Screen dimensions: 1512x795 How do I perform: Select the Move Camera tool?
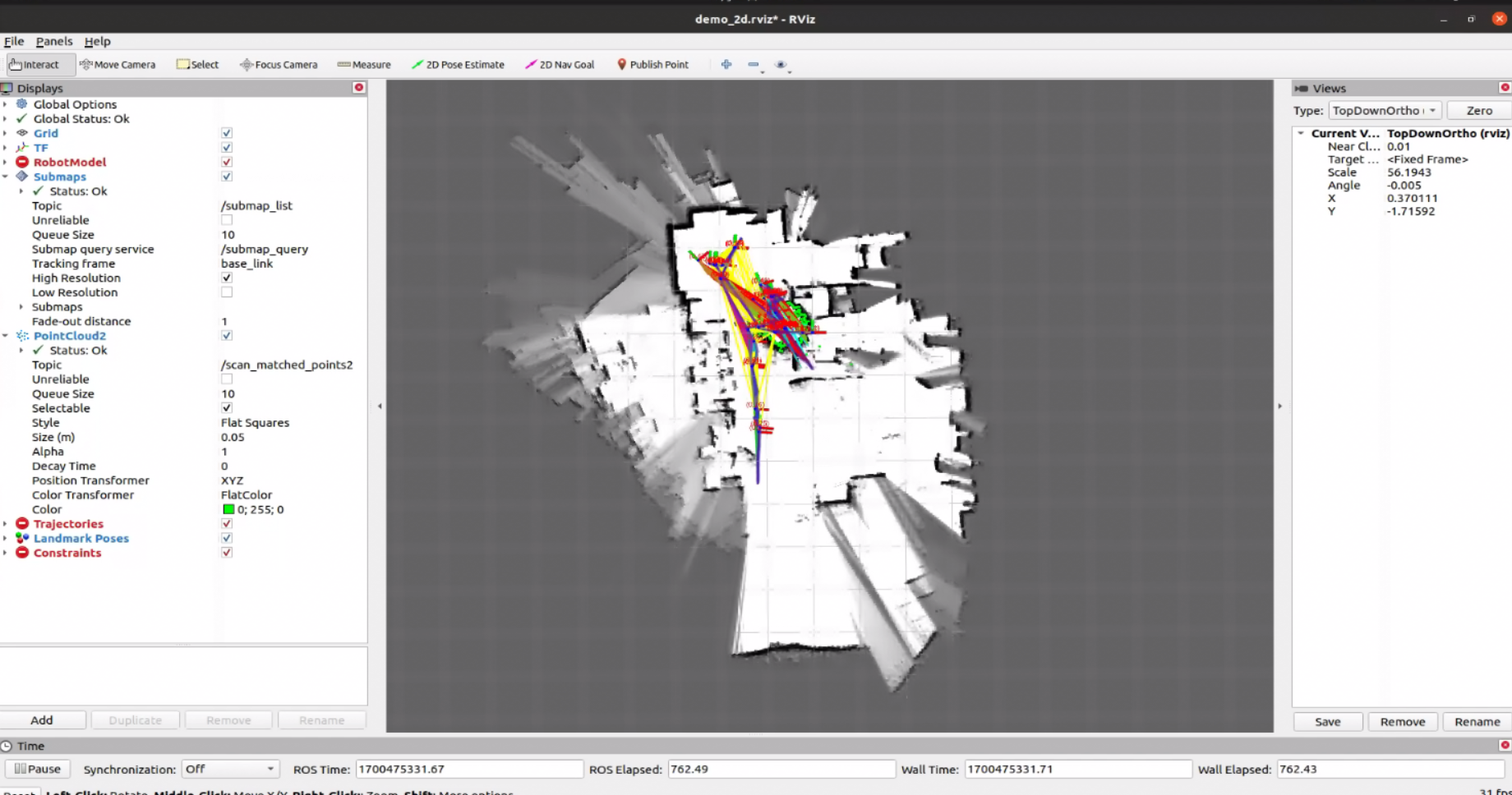pyautogui.click(x=118, y=65)
